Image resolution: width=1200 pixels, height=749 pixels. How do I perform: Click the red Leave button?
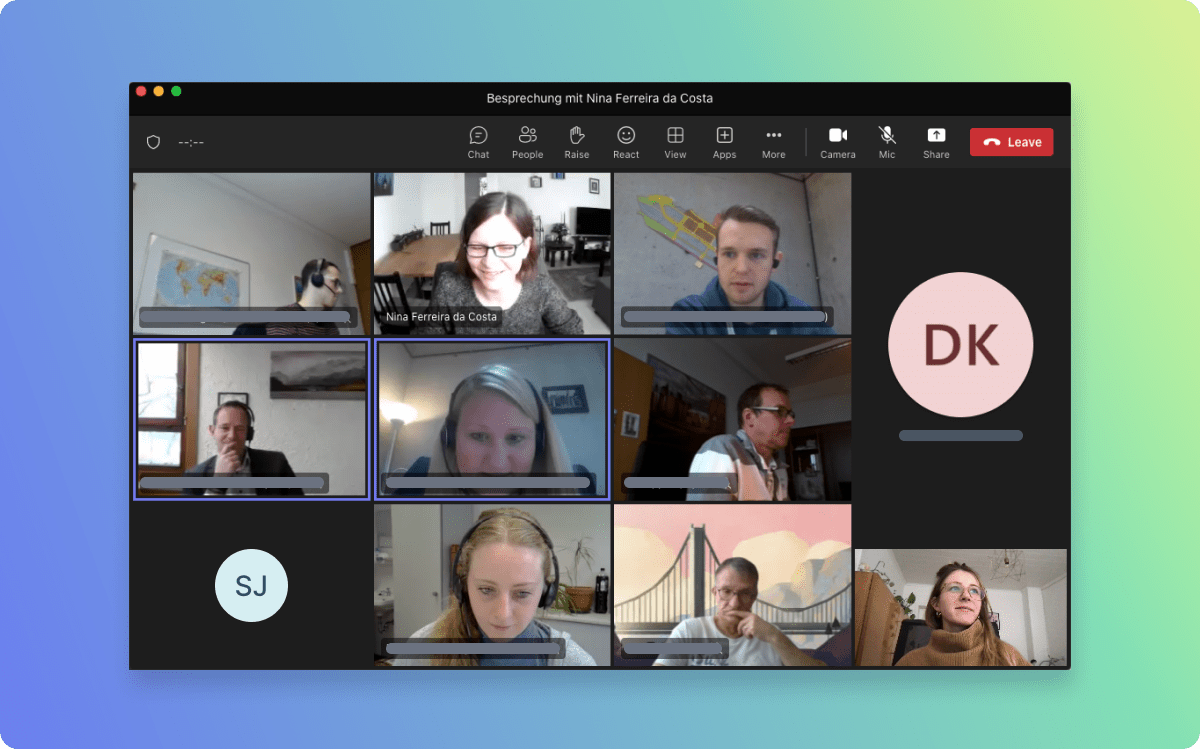1011,142
